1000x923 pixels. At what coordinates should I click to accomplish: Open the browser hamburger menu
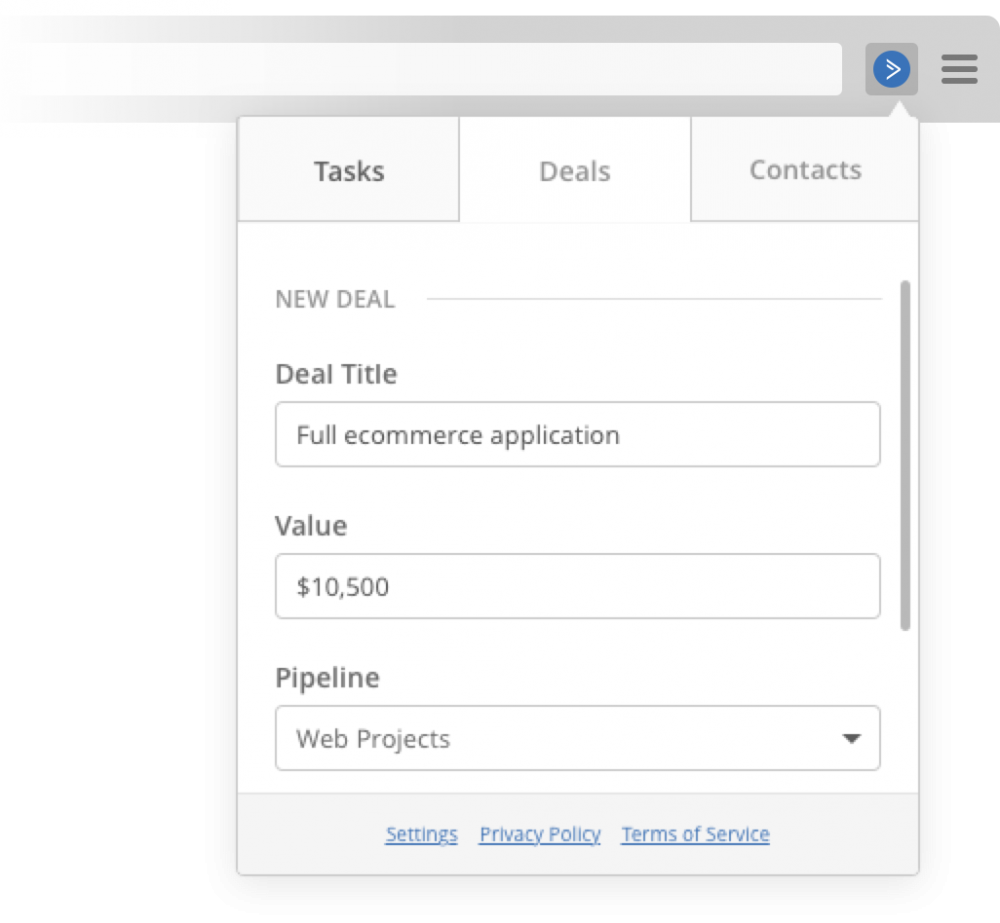(959, 69)
